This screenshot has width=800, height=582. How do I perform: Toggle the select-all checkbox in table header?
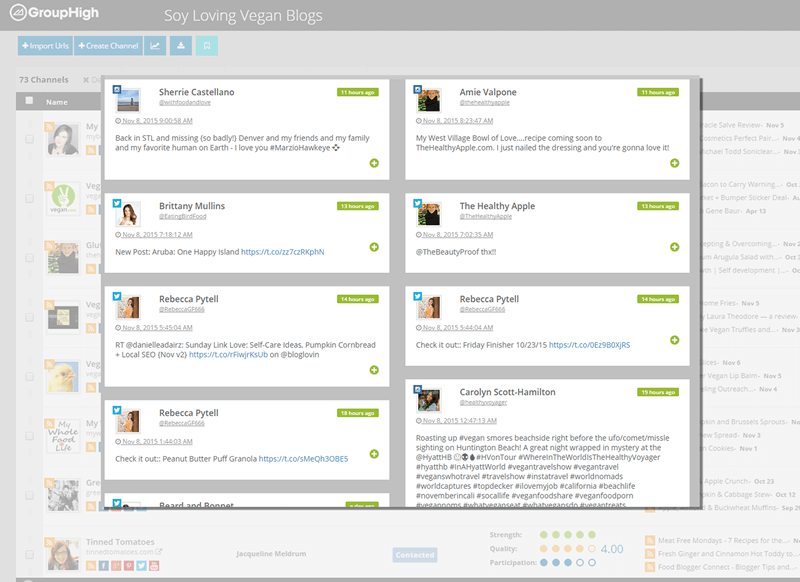(x=29, y=101)
